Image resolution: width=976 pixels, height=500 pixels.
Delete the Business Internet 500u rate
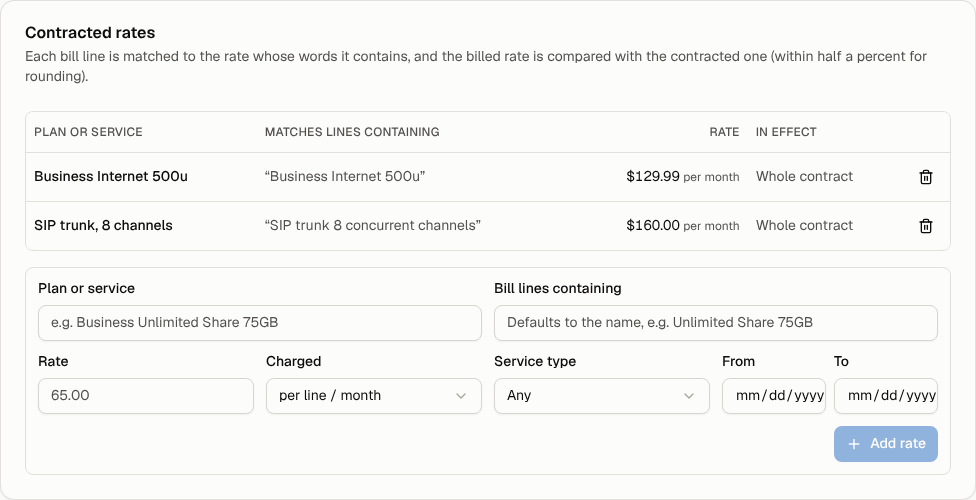(x=926, y=177)
